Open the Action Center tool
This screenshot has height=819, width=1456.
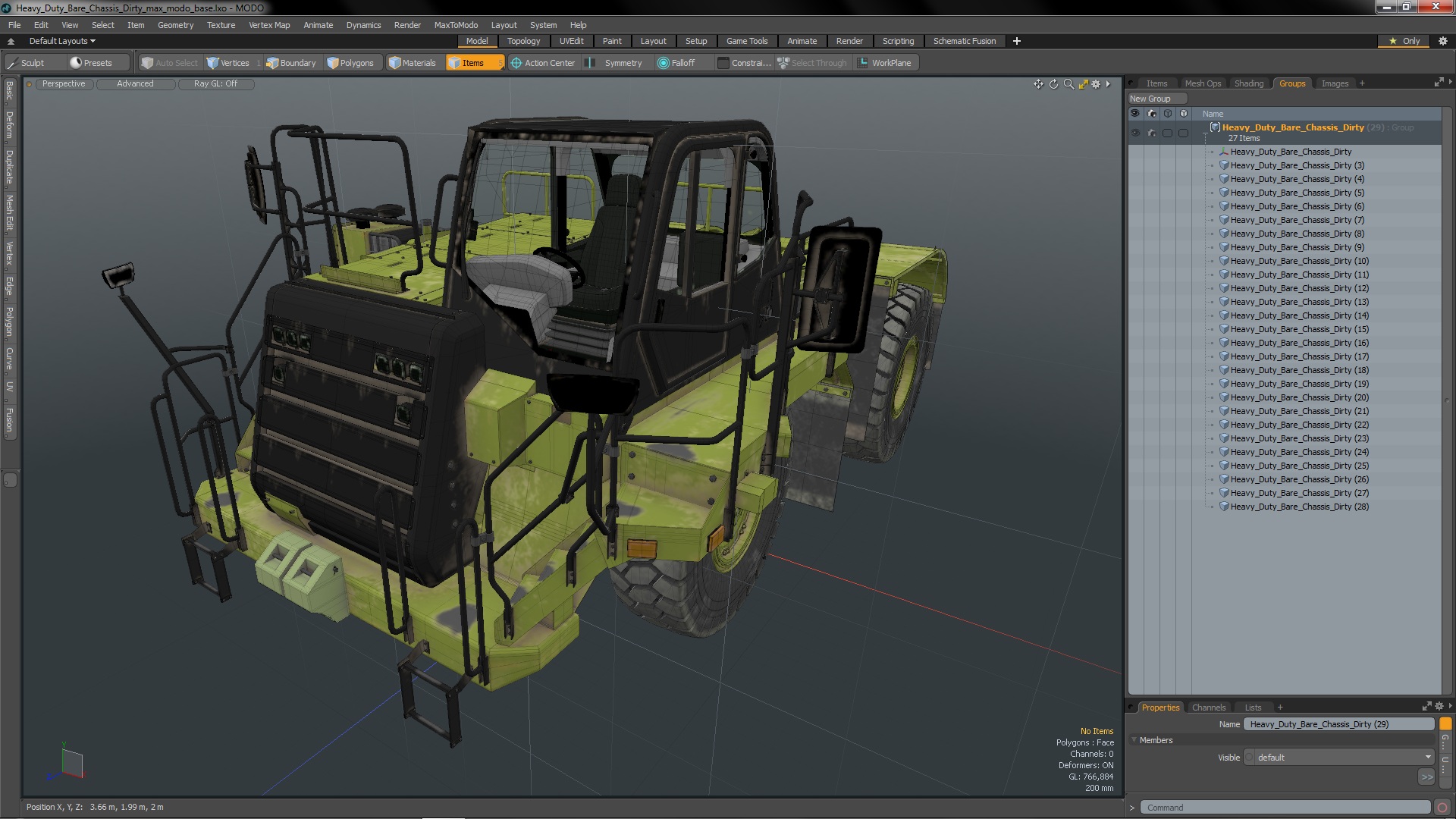click(543, 63)
